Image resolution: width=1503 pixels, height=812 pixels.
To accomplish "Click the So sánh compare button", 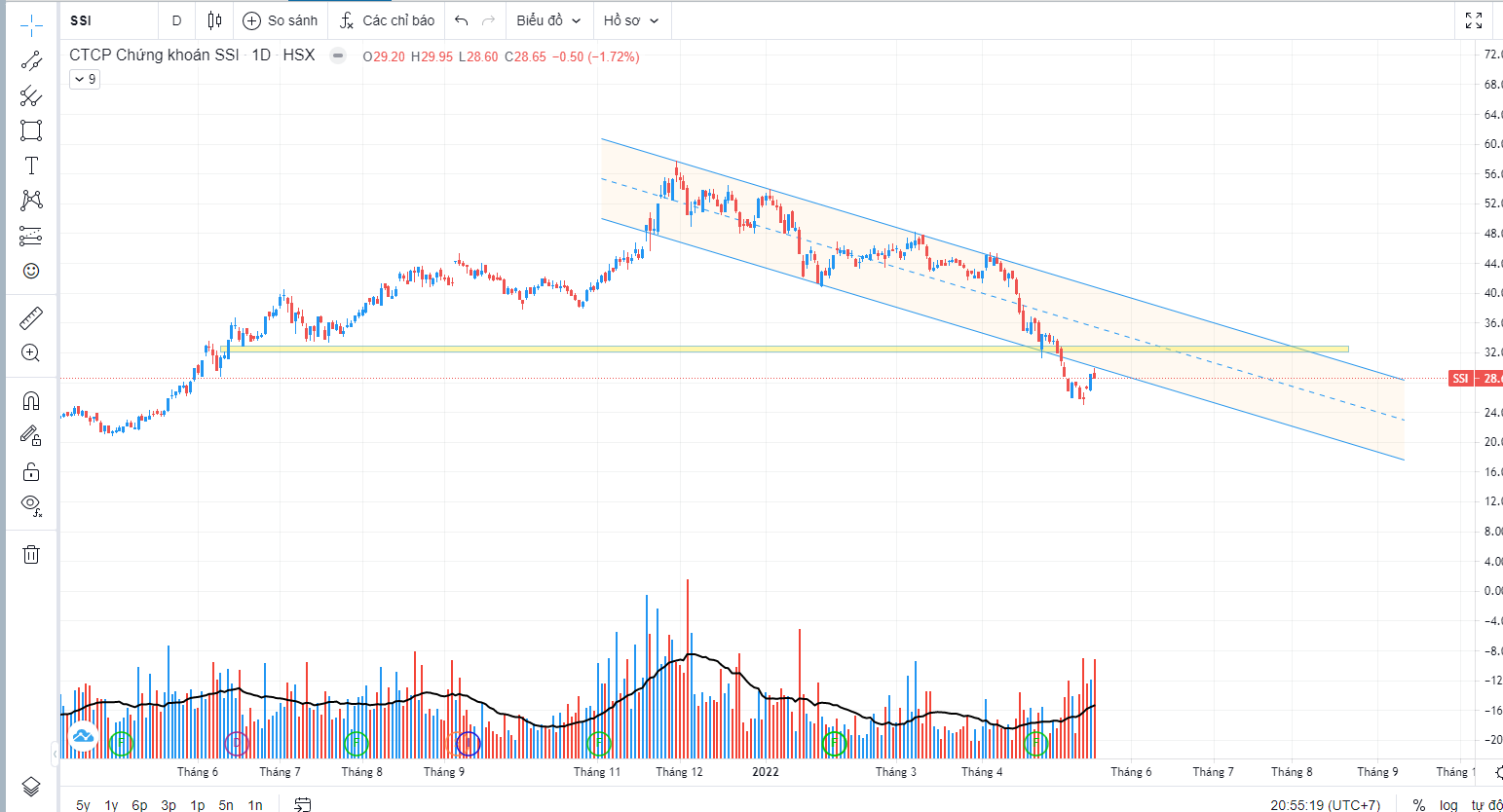I will tap(281, 20).
